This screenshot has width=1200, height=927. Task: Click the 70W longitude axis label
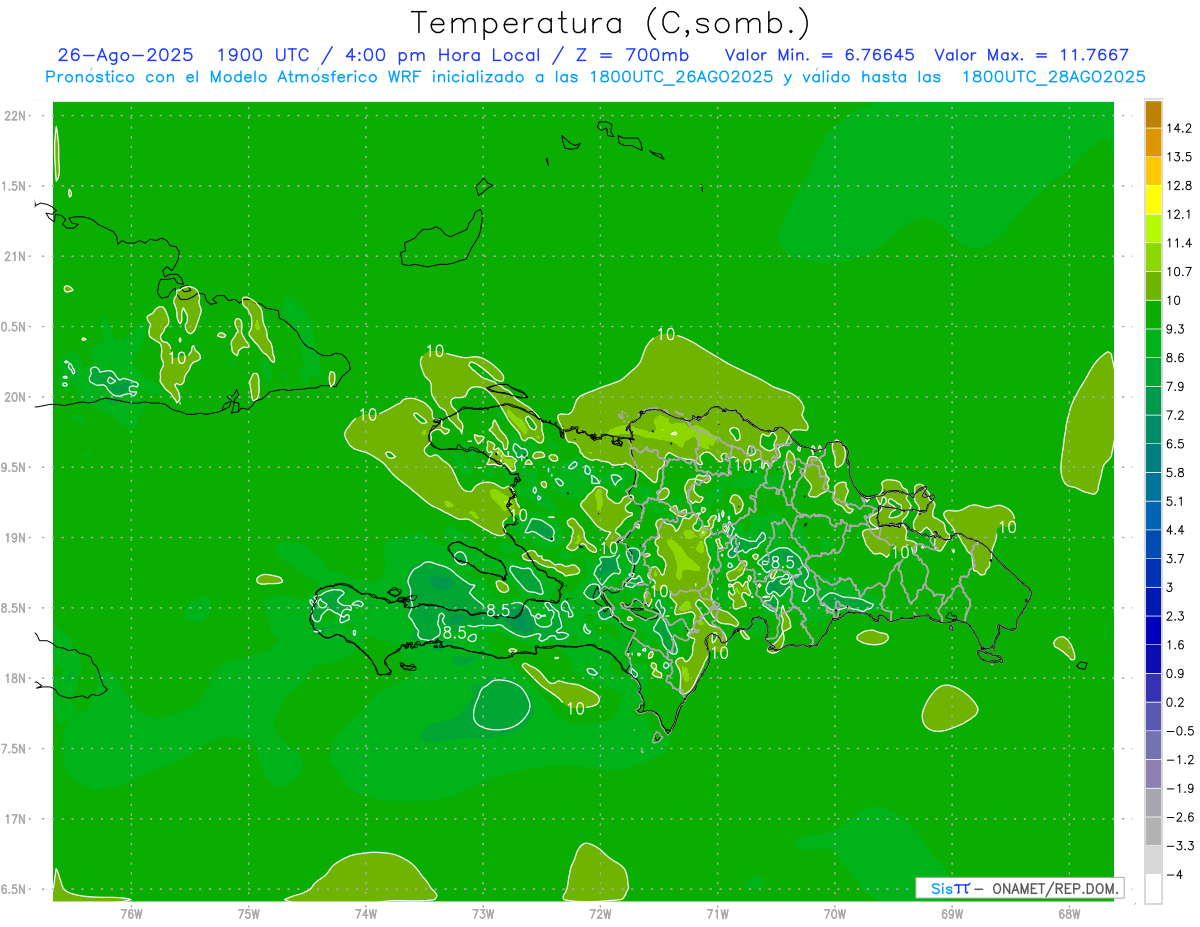tap(835, 913)
